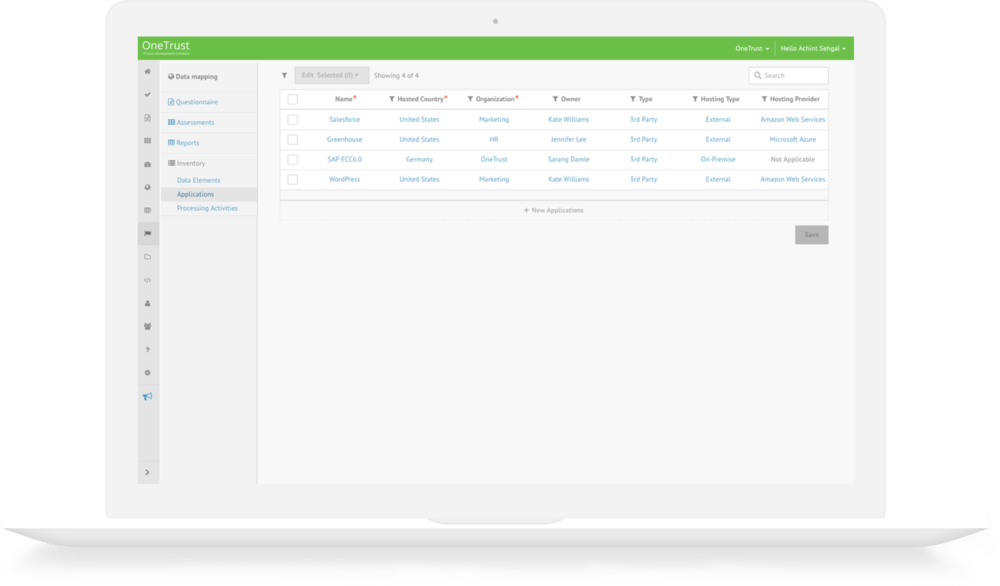Click the filter icon on Hosting Type column
Viewport: 1000px width, 586px height.
(695, 99)
